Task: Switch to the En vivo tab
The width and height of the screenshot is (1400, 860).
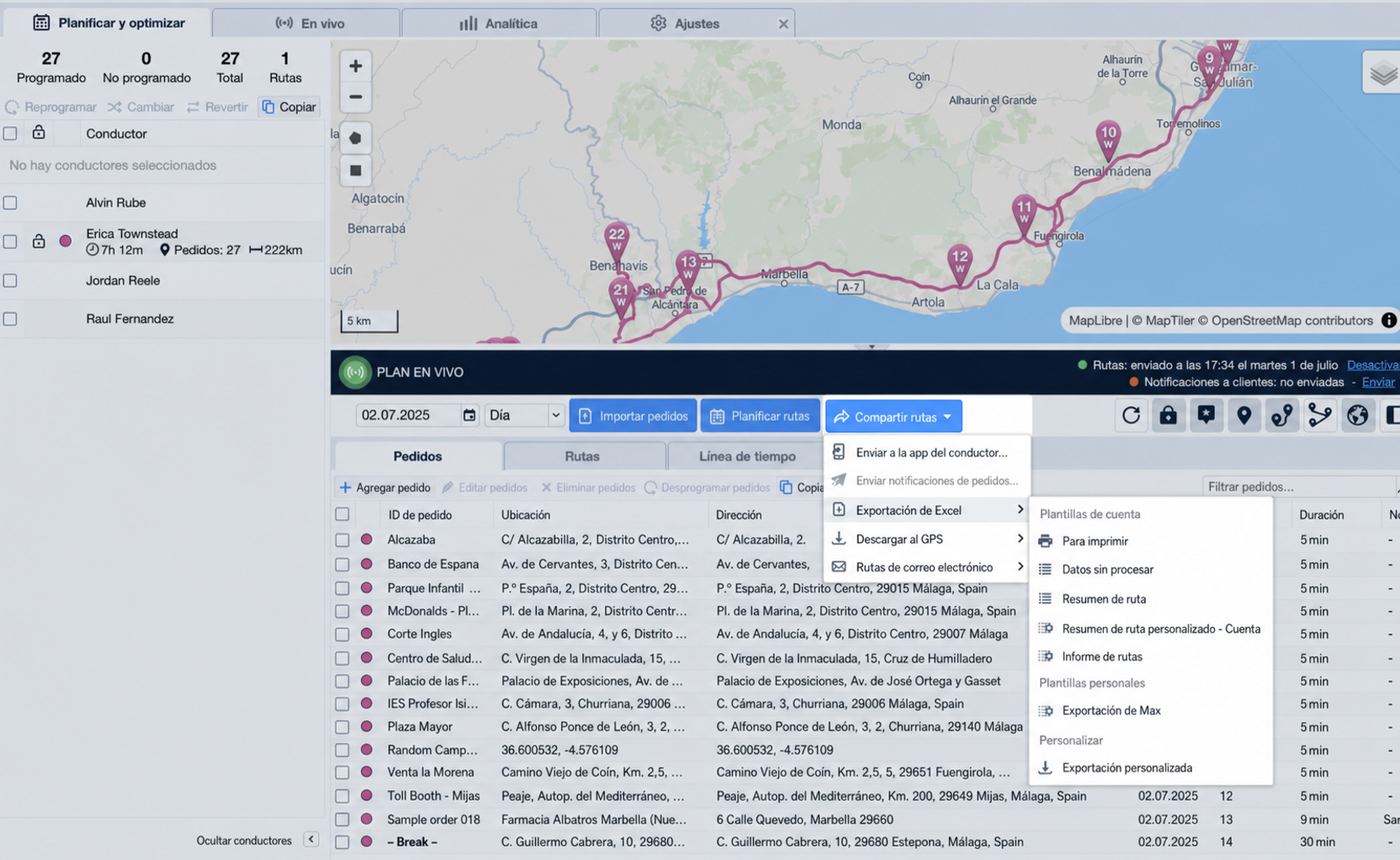Action: (x=306, y=24)
